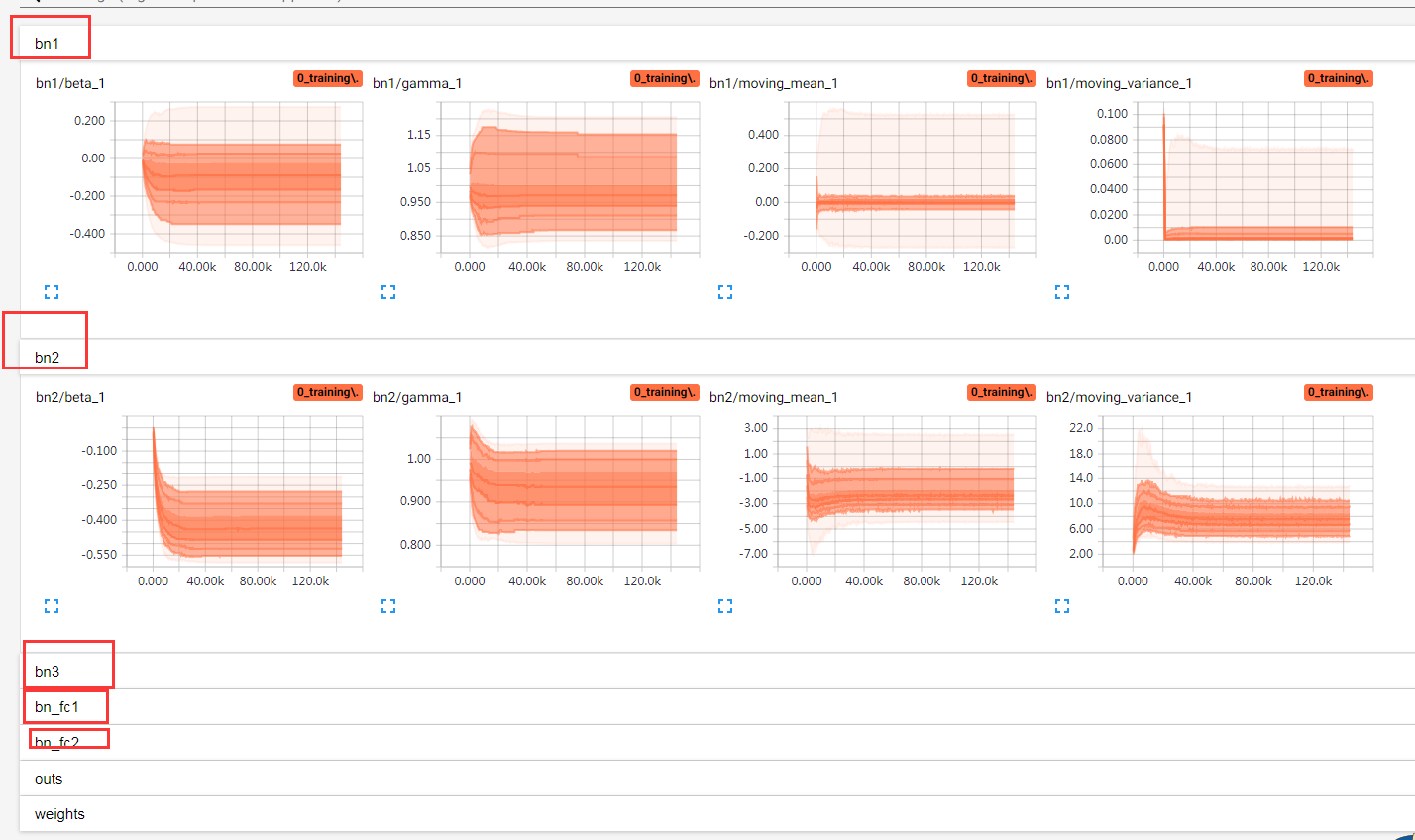
Task: Toggle the 0_training run on bn2/gamma_1
Action: point(664,391)
